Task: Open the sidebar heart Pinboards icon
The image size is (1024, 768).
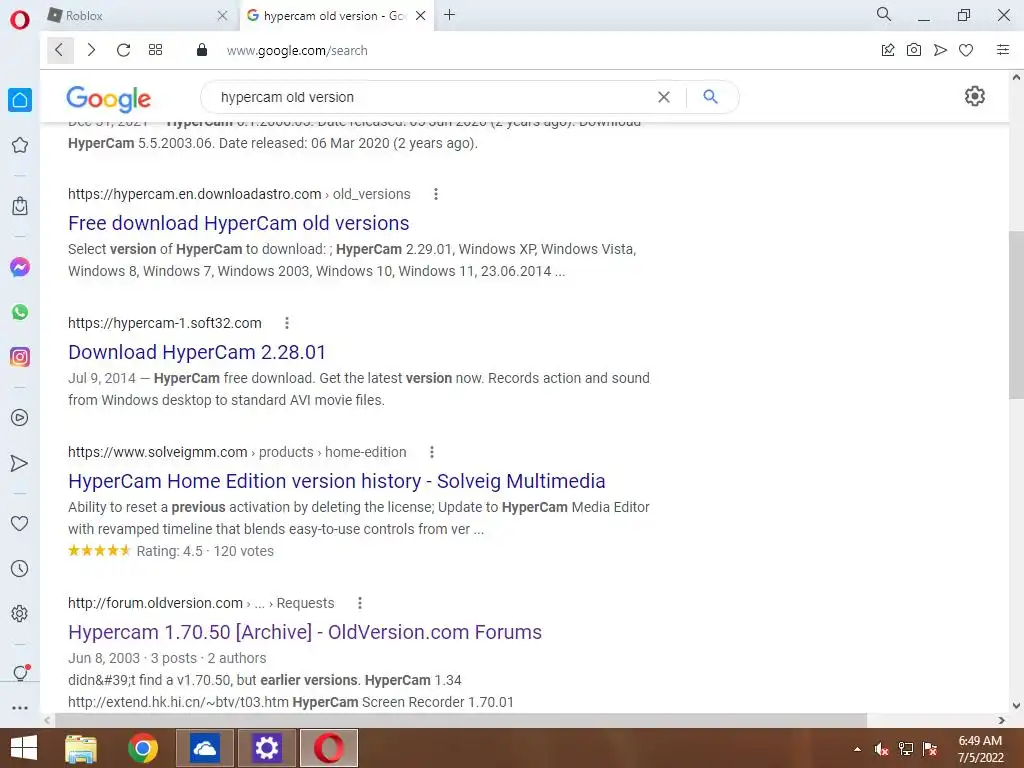Action: pos(20,523)
